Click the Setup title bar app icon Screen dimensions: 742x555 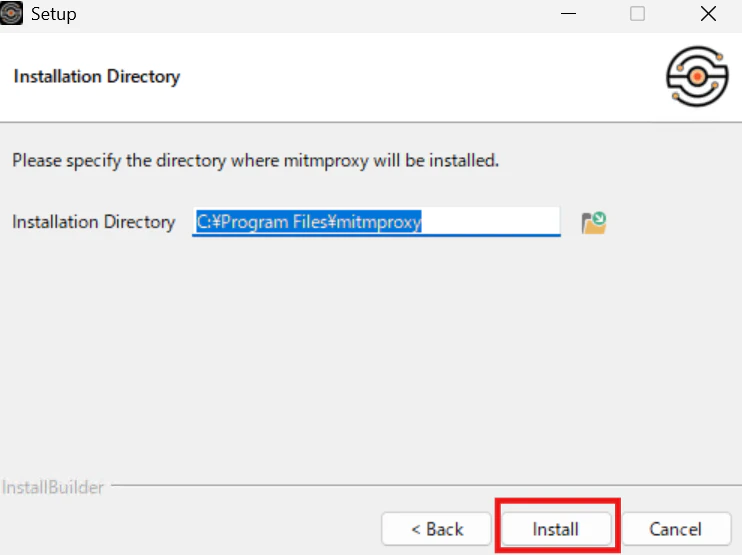point(11,13)
